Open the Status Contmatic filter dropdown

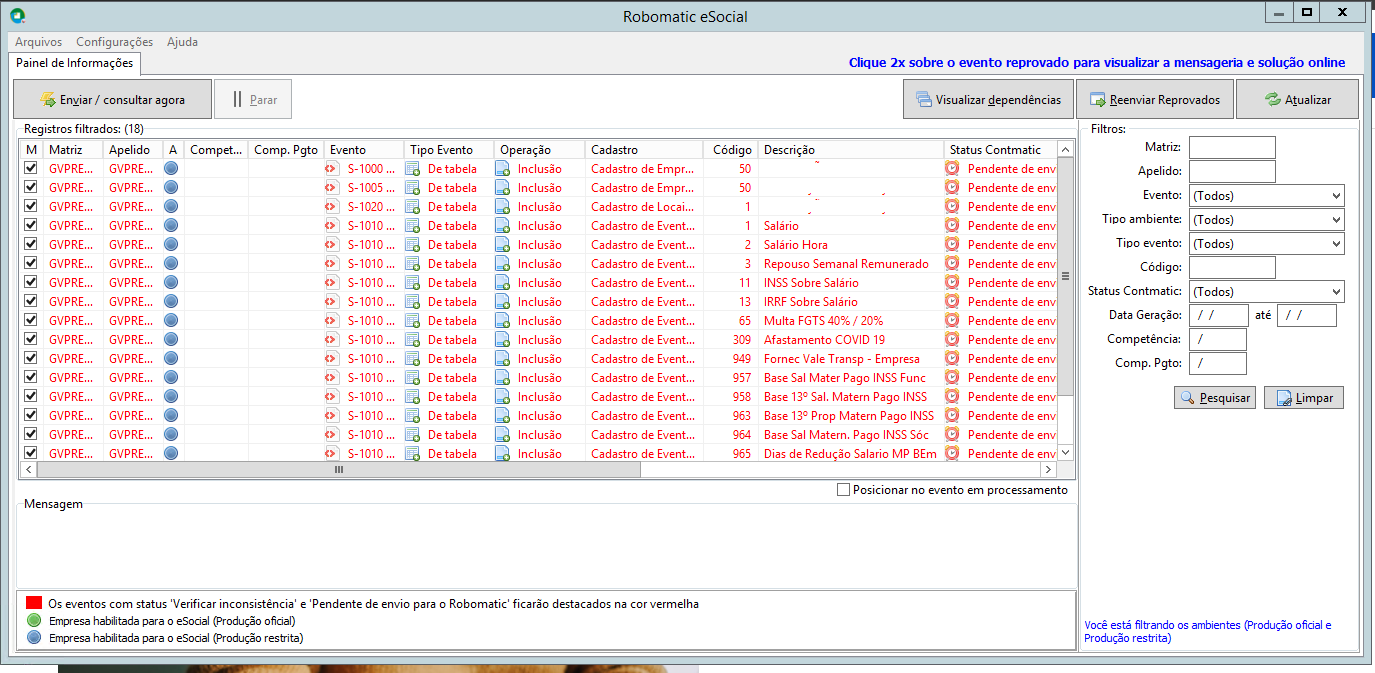(1266, 292)
